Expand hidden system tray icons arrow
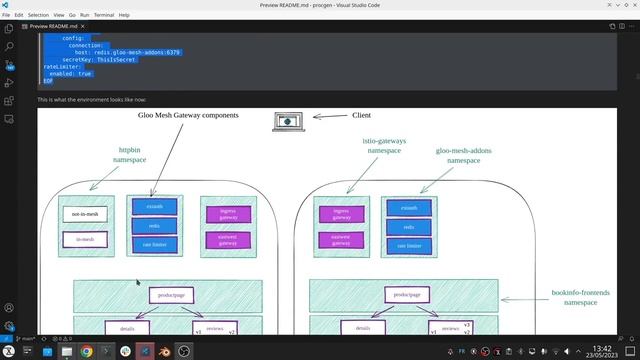 (x=578, y=351)
